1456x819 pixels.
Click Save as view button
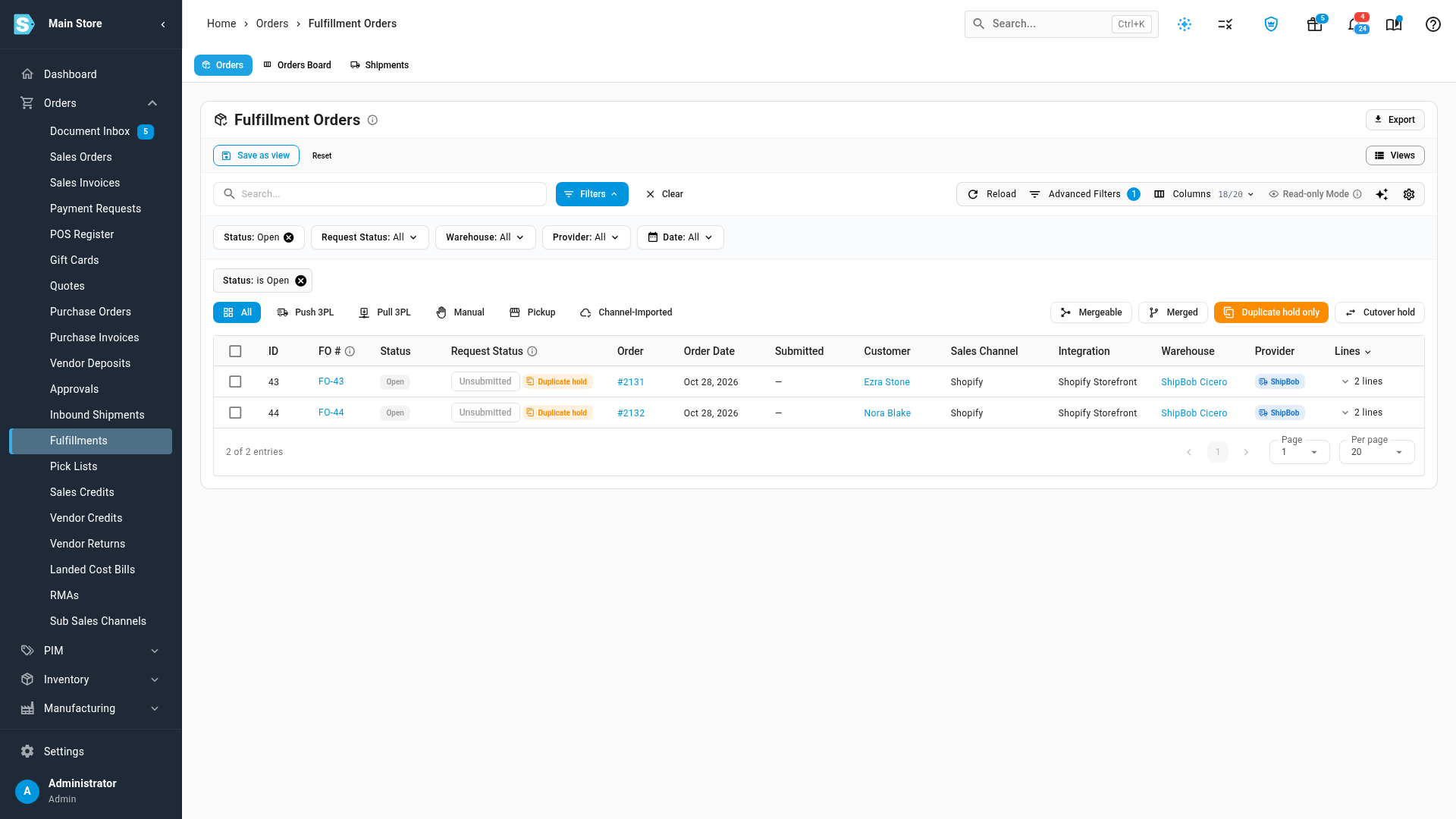(x=256, y=155)
